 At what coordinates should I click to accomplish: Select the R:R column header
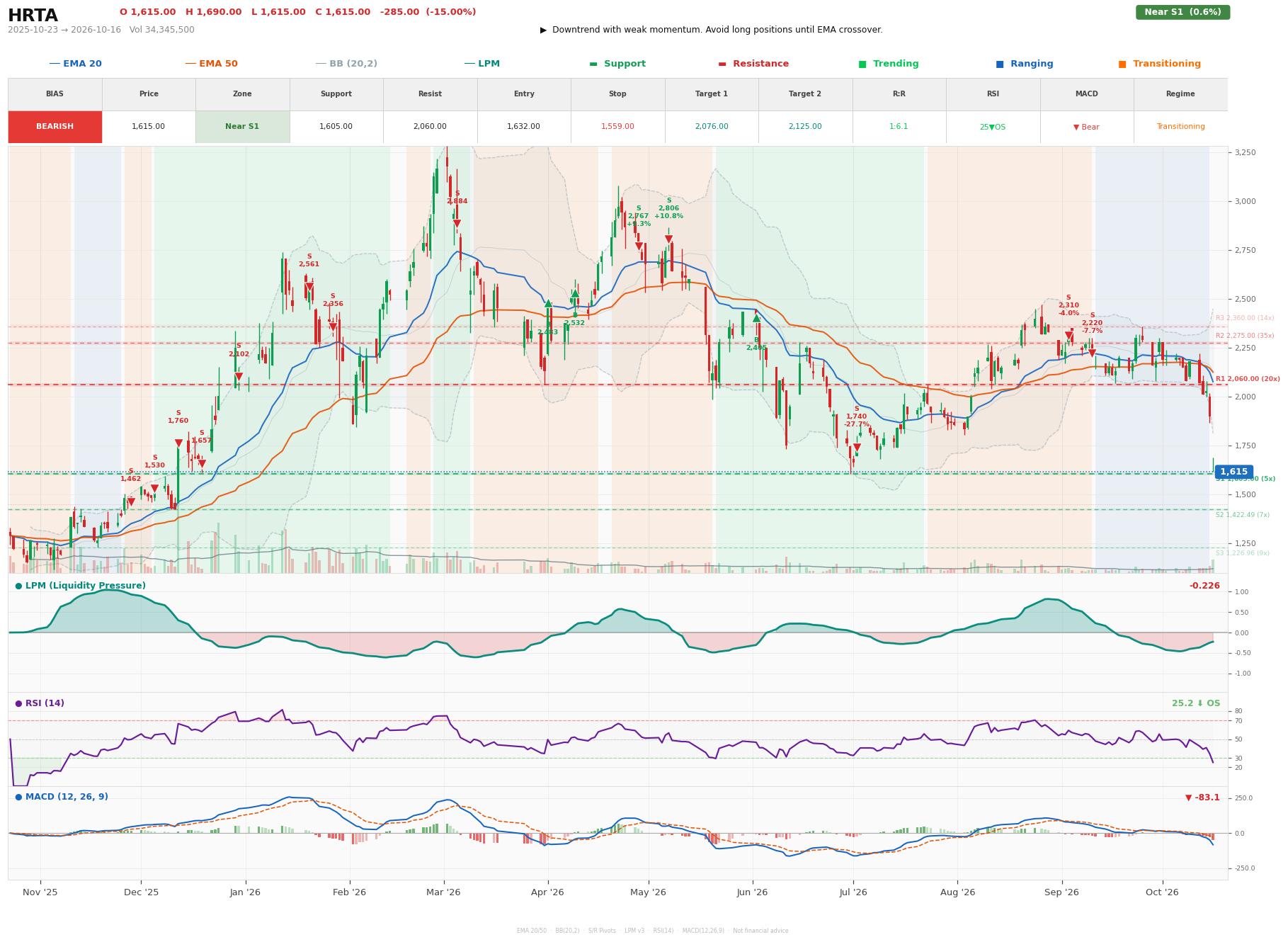click(899, 93)
